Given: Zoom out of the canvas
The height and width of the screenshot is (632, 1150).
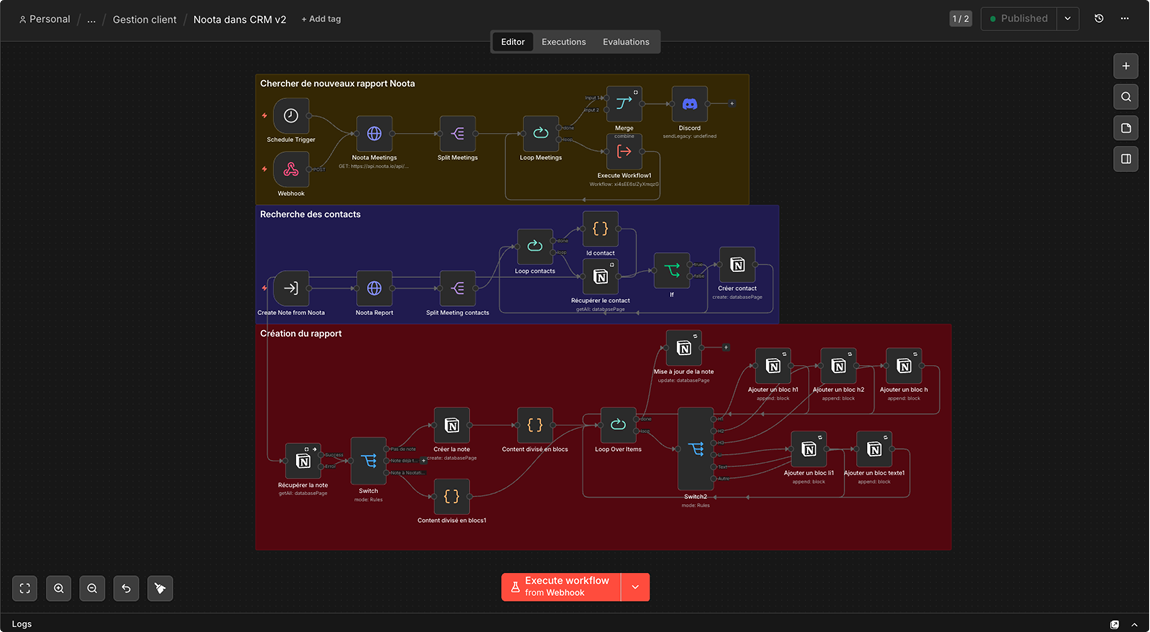Looking at the screenshot, I should (92, 588).
